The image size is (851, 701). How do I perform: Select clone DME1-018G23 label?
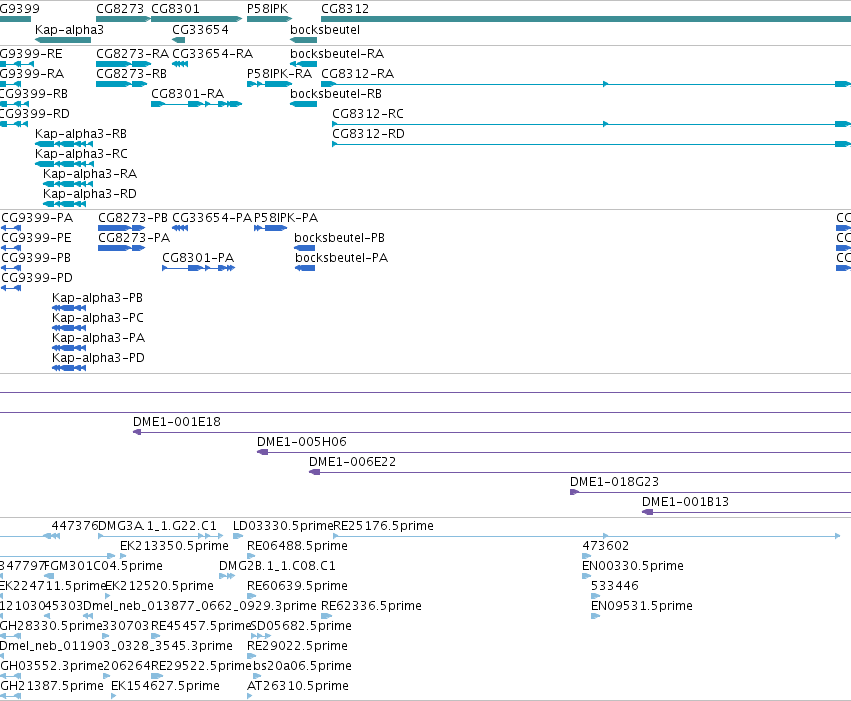(614, 482)
